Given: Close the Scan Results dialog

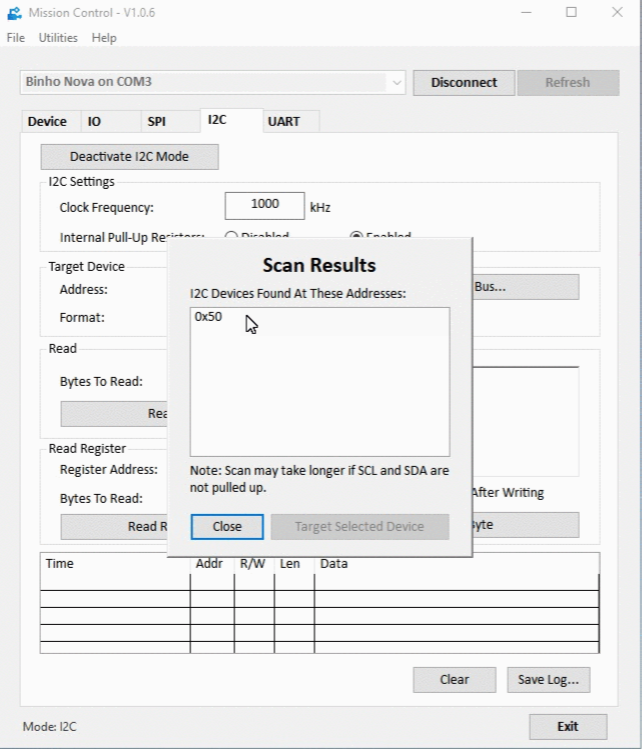Looking at the screenshot, I should pyautogui.click(x=227, y=527).
